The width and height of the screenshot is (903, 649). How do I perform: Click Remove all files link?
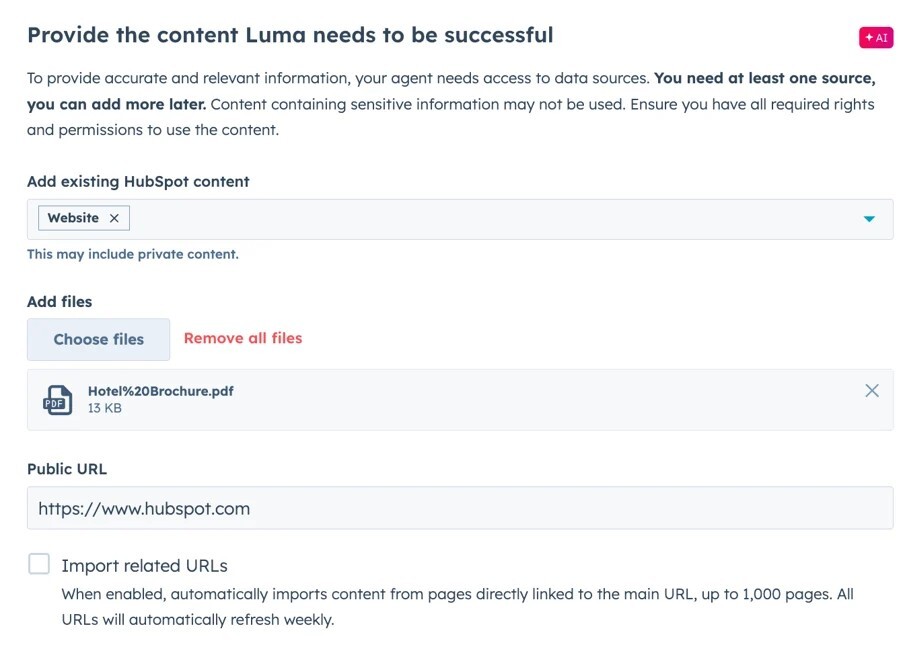(243, 338)
